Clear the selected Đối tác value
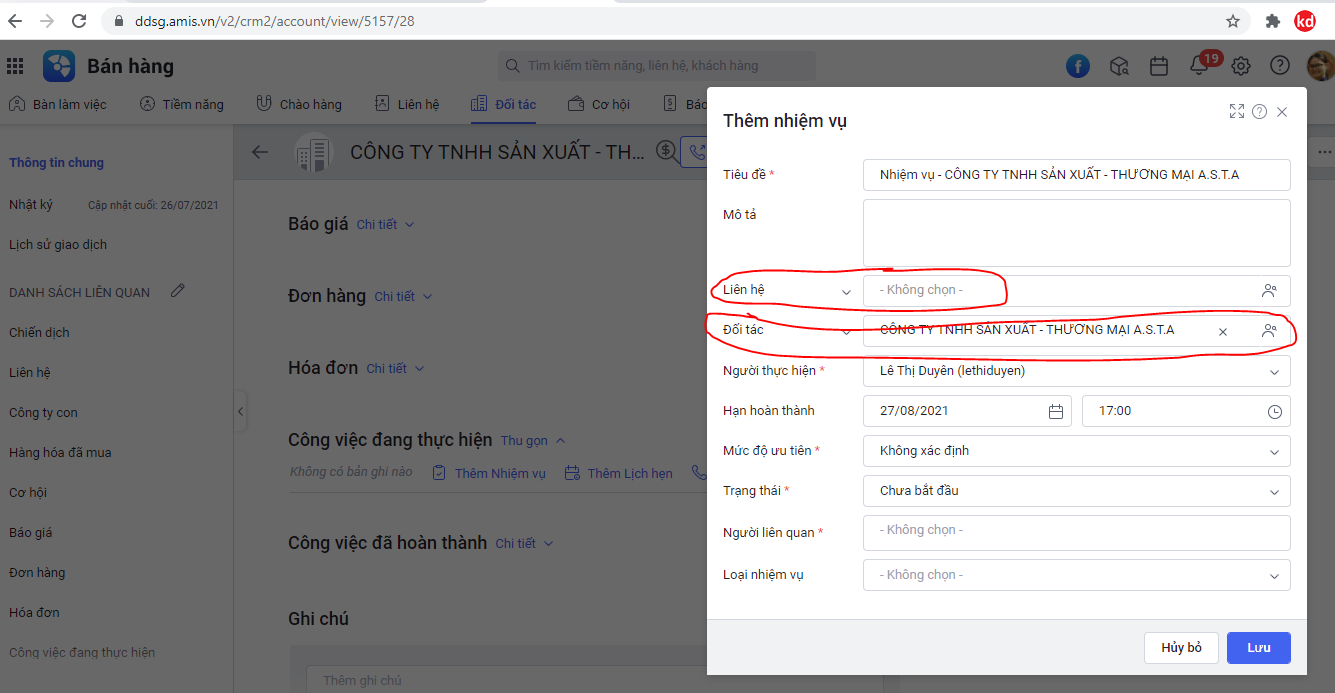The image size is (1335, 693). tap(1223, 331)
